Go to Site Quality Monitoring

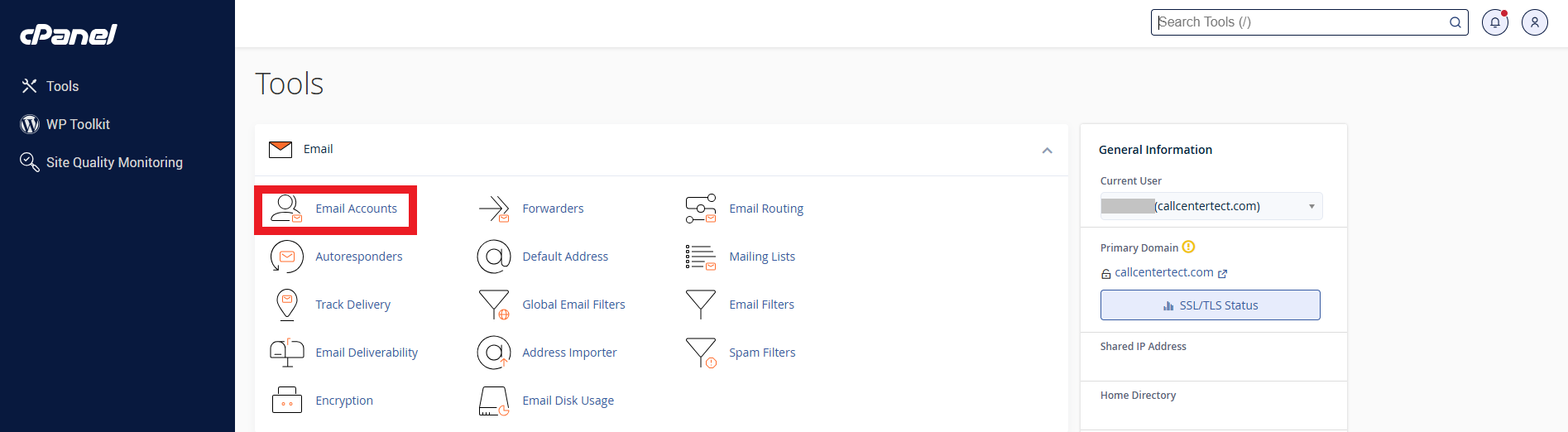(114, 162)
